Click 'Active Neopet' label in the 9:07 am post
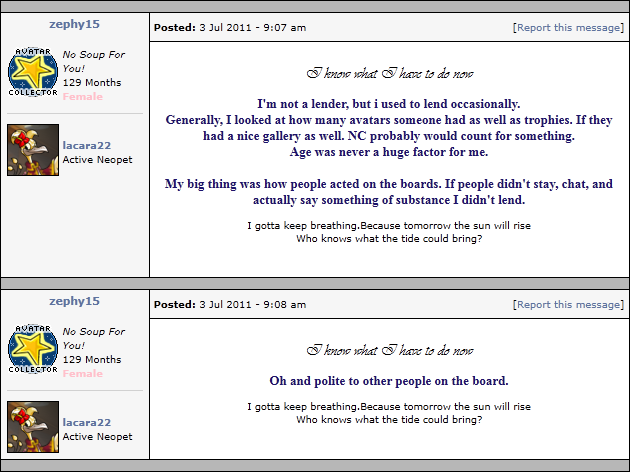 97,160
